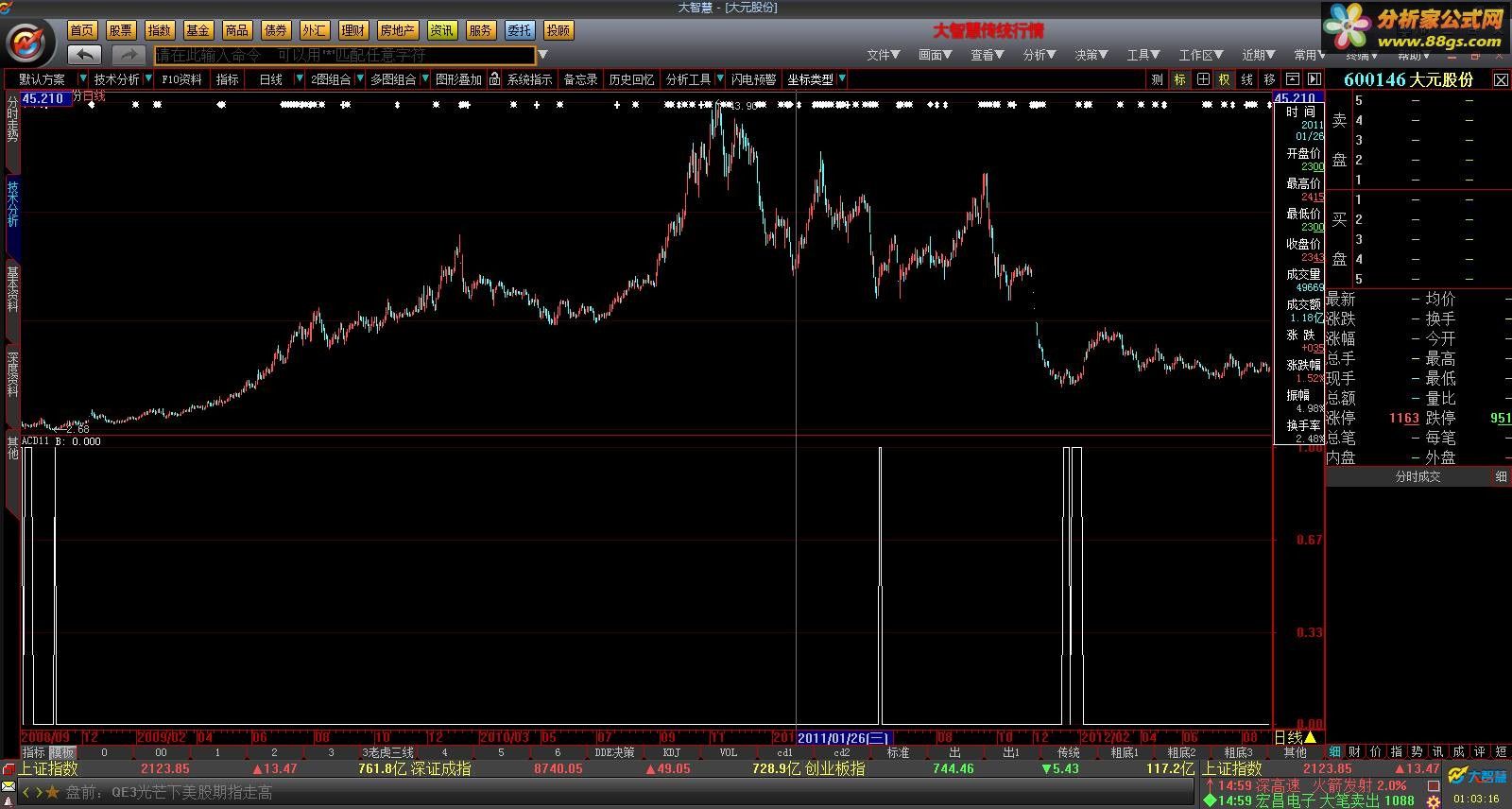Select the DDE决策 indicator tab

pos(615,752)
